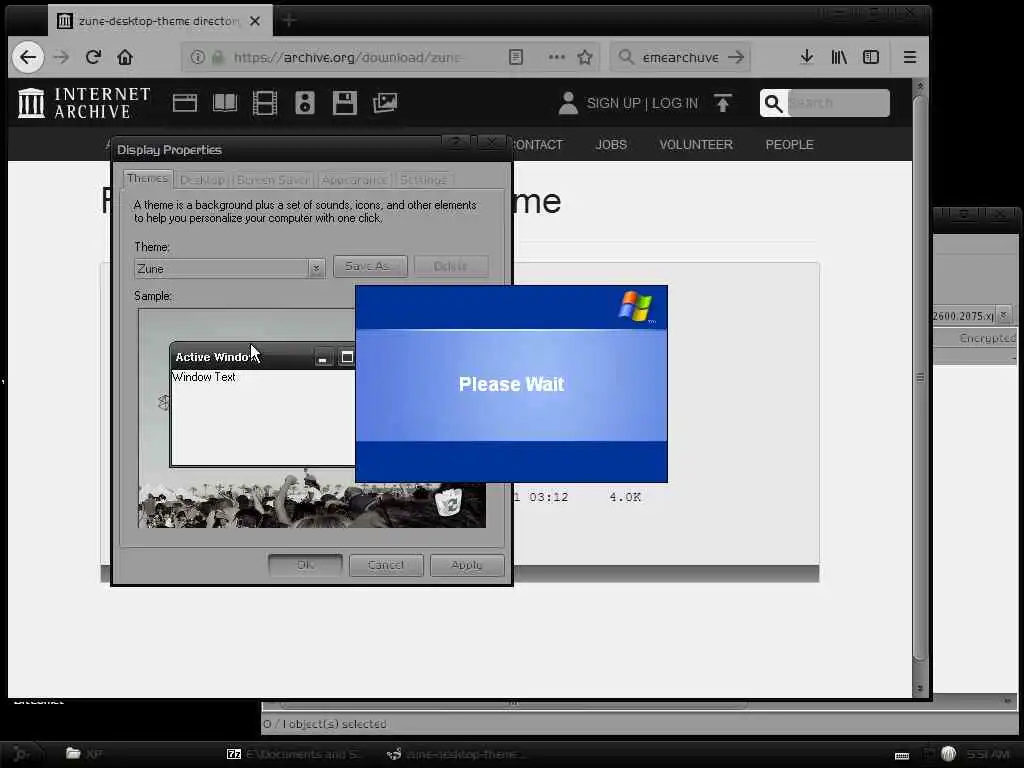Click the Internet Archive logo
This screenshot has width=1024, height=768.
(x=84, y=103)
